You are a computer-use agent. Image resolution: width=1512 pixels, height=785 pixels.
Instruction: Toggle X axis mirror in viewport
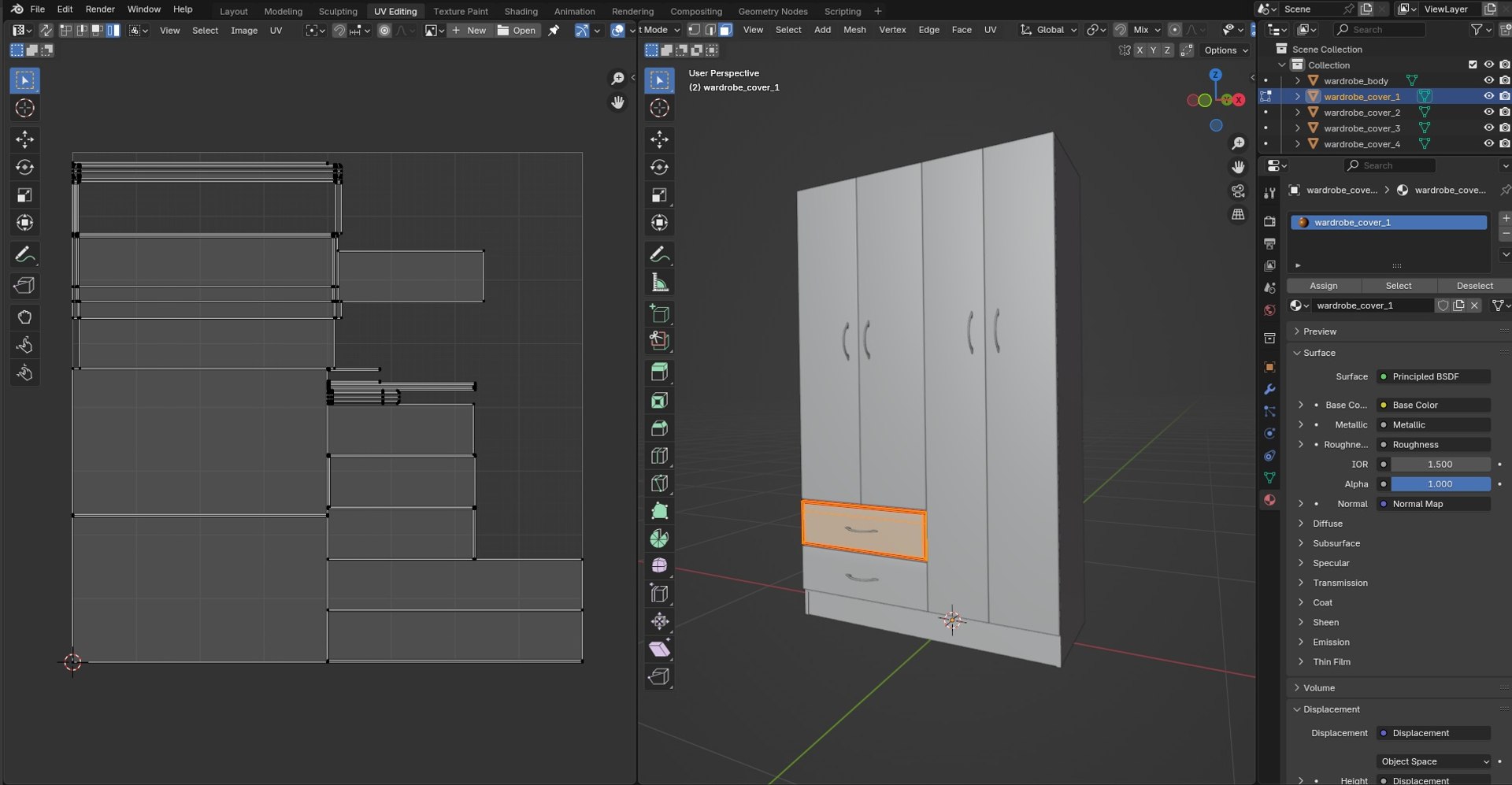coord(1140,50)
